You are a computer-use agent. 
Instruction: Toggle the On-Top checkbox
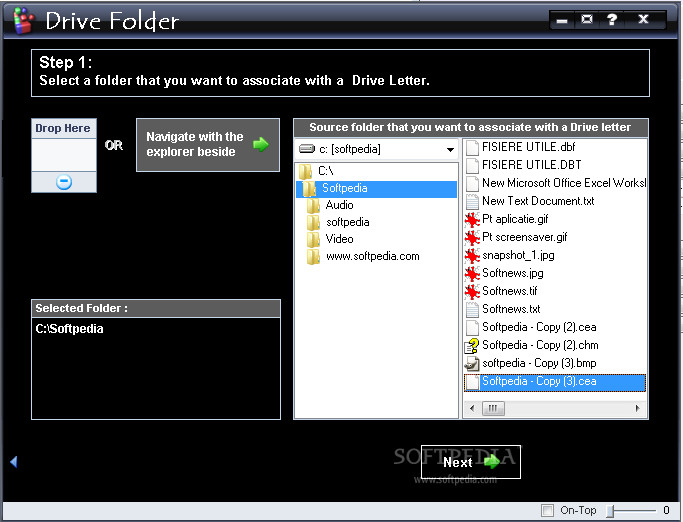tap(547, 510)
